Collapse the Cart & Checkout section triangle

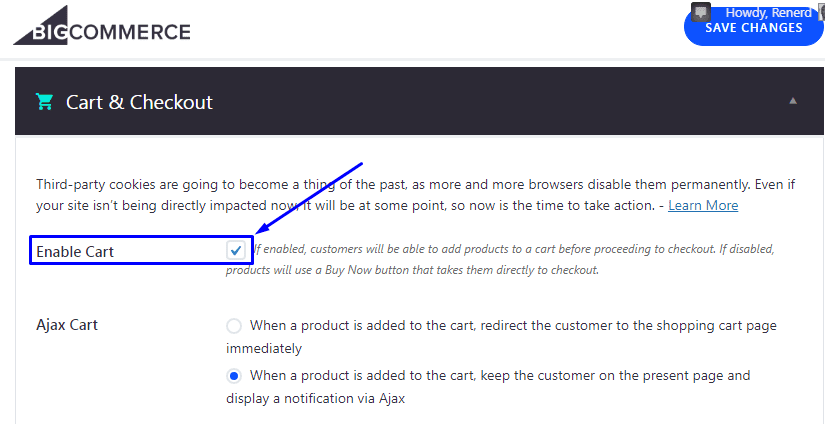pos(793,100)
